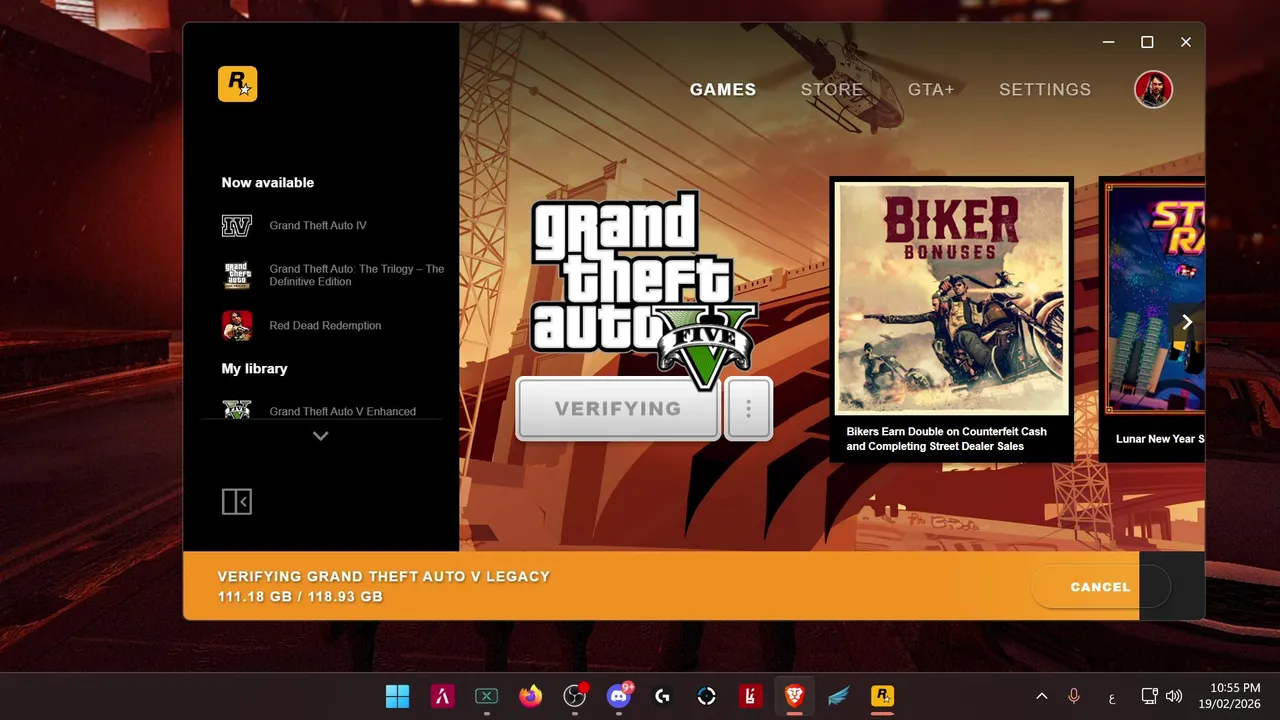Open the SETTINGS tab
Screen dimensions: 1280x720
[x=1045, y=89]
